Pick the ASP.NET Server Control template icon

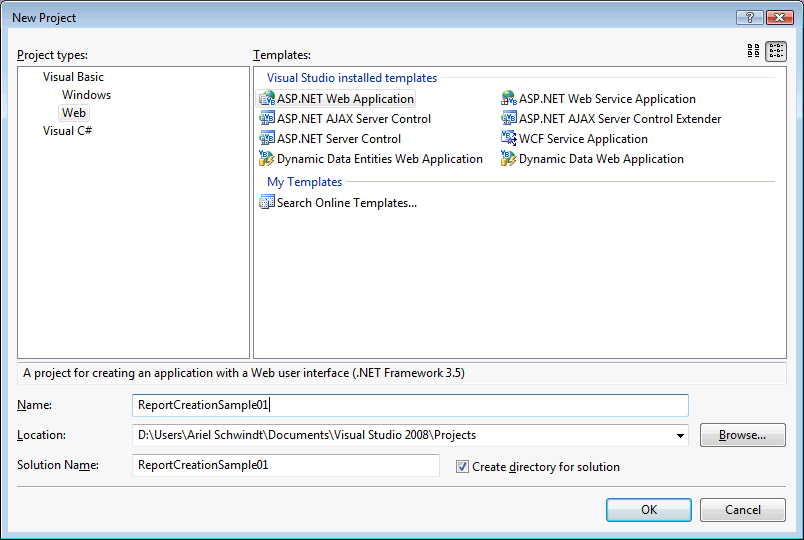point(267,139)
